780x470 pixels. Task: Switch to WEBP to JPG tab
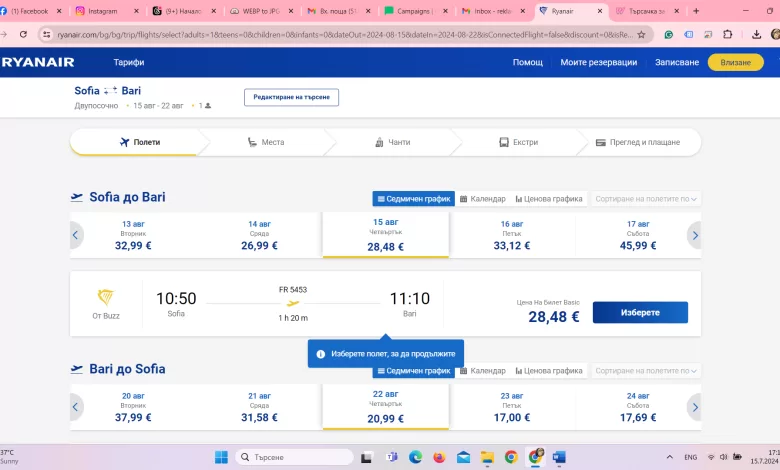coord(261,11)
